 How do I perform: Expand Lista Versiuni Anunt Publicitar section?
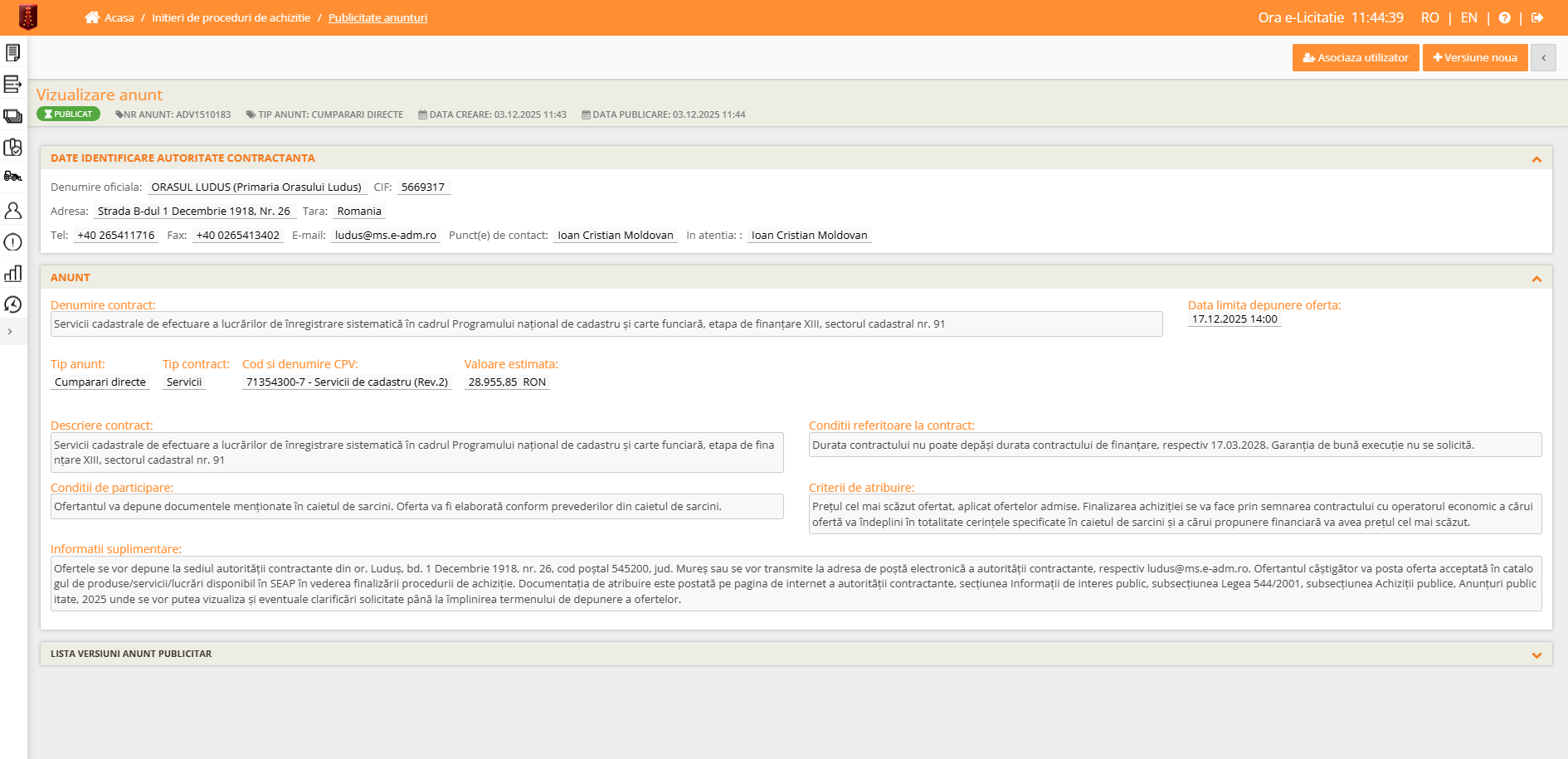tap(1536, 654)
